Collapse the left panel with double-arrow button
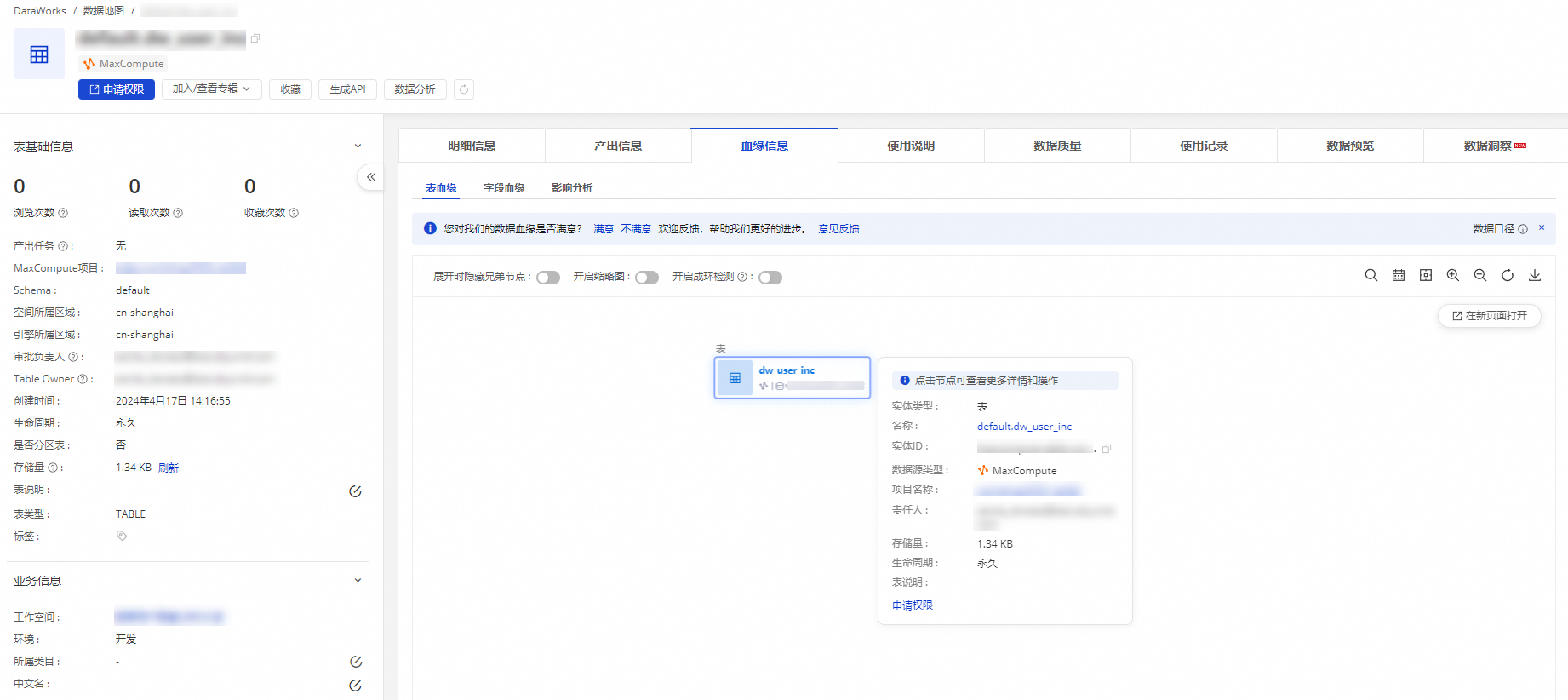Viewport: 1568px width, 700px height. (x=371, y=177)
